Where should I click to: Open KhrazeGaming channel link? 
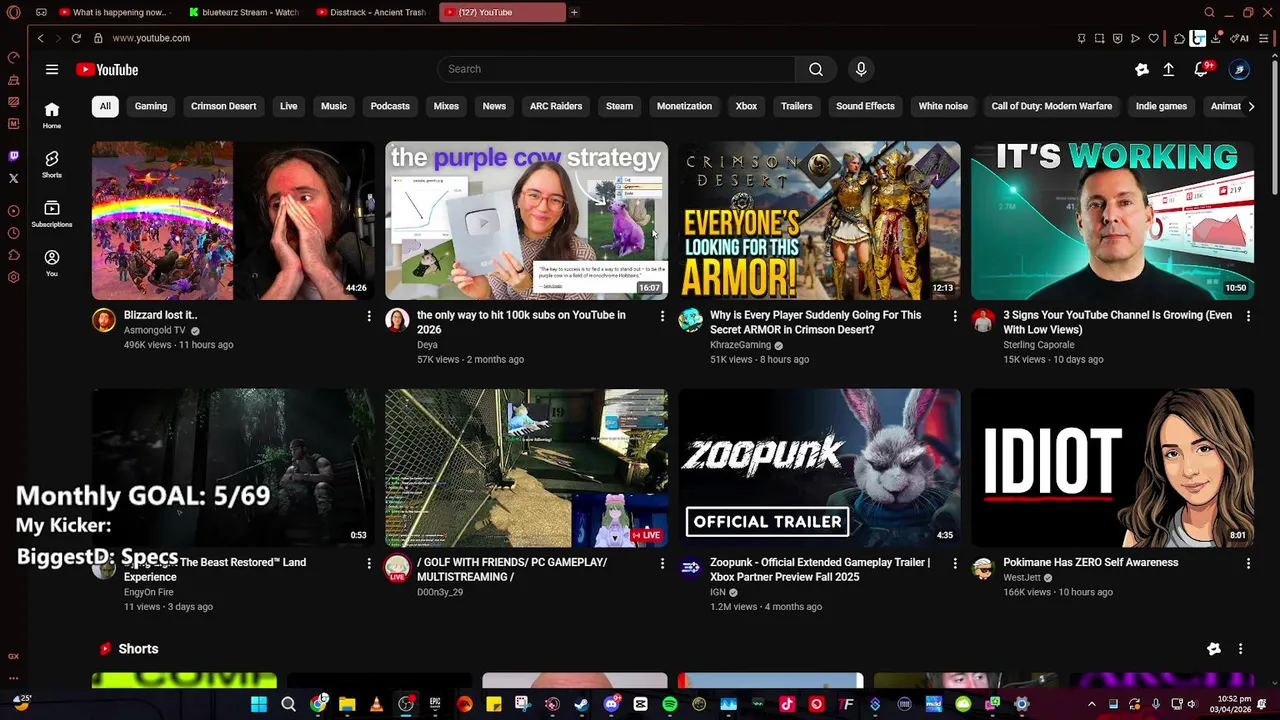tap(740, 345)
